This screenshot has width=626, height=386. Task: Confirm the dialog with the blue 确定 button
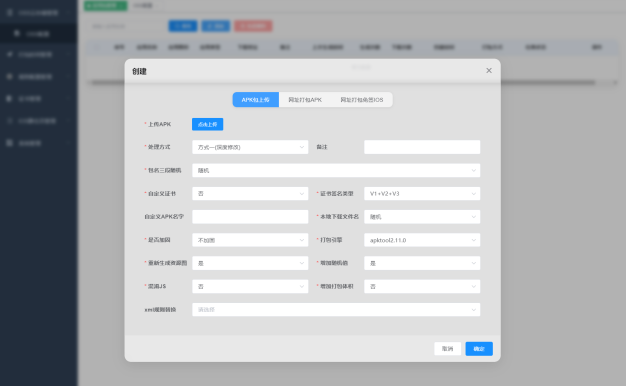(479, 348)
